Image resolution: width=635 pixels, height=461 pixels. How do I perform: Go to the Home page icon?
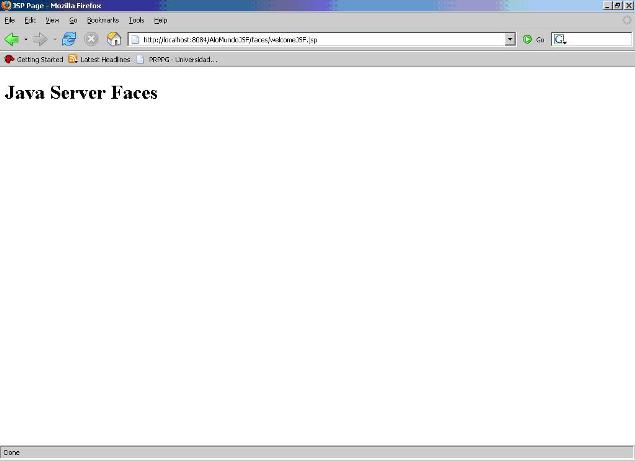[114, 39]
